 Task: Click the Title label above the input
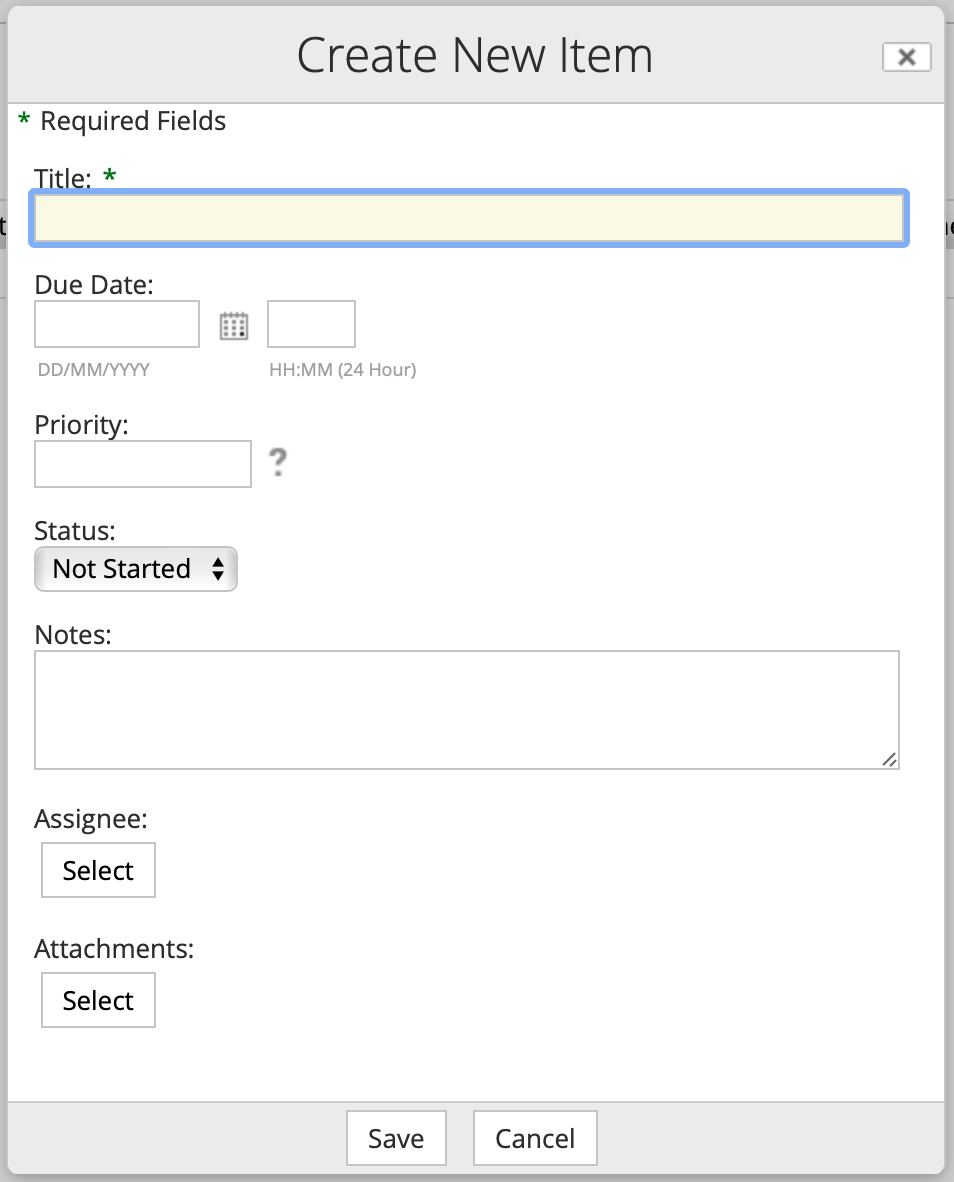coord(62,177)
